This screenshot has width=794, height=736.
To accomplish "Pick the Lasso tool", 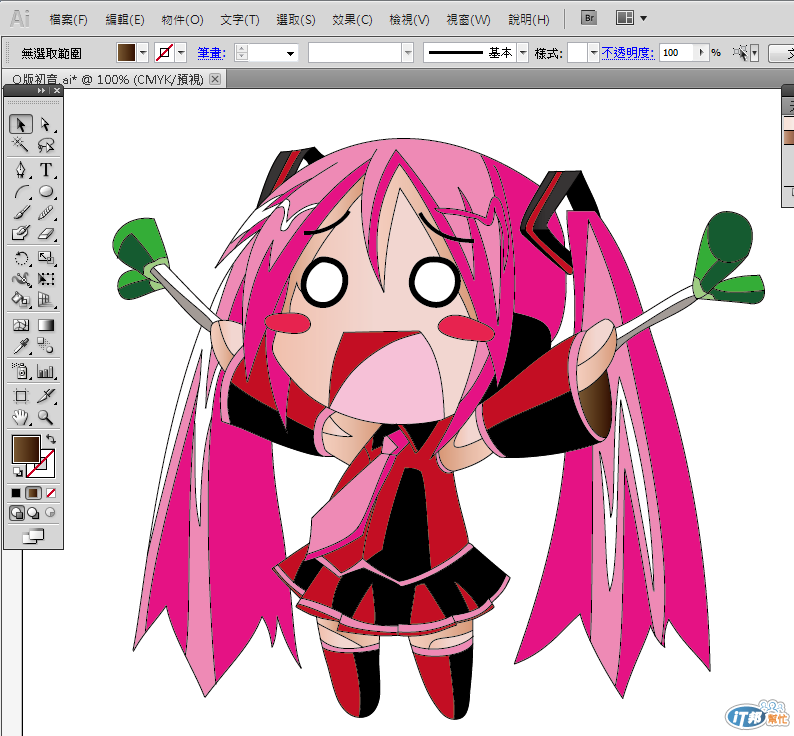I will coord(46,145).
